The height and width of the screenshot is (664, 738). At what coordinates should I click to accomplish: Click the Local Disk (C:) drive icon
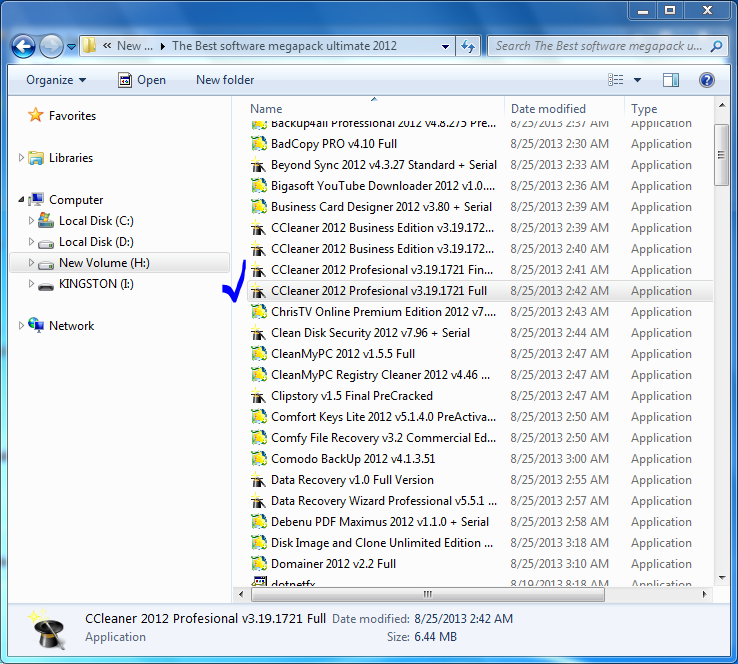click(x=46, y=220)
